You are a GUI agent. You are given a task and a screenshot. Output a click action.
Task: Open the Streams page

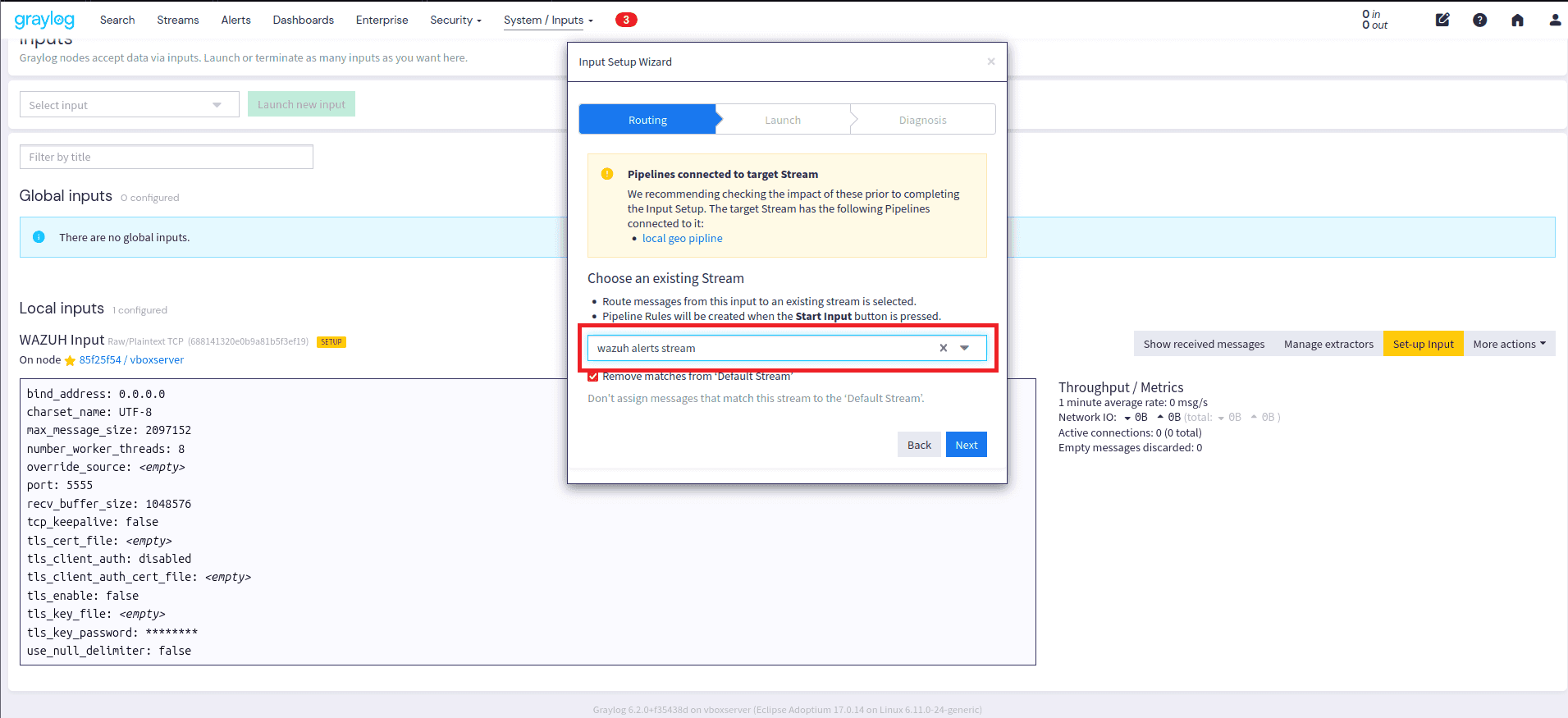tap(178, 20)
